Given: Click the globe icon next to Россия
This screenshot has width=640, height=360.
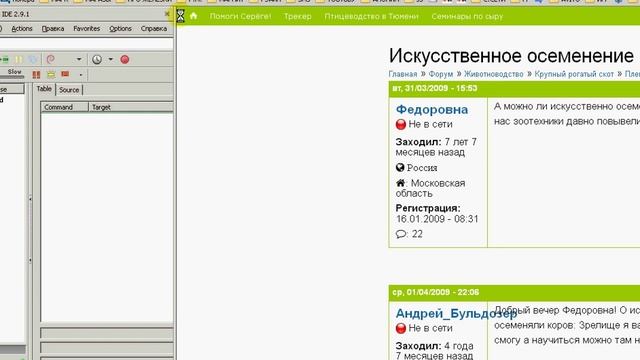Looking at the screenshot, I should tap(400, 167).
